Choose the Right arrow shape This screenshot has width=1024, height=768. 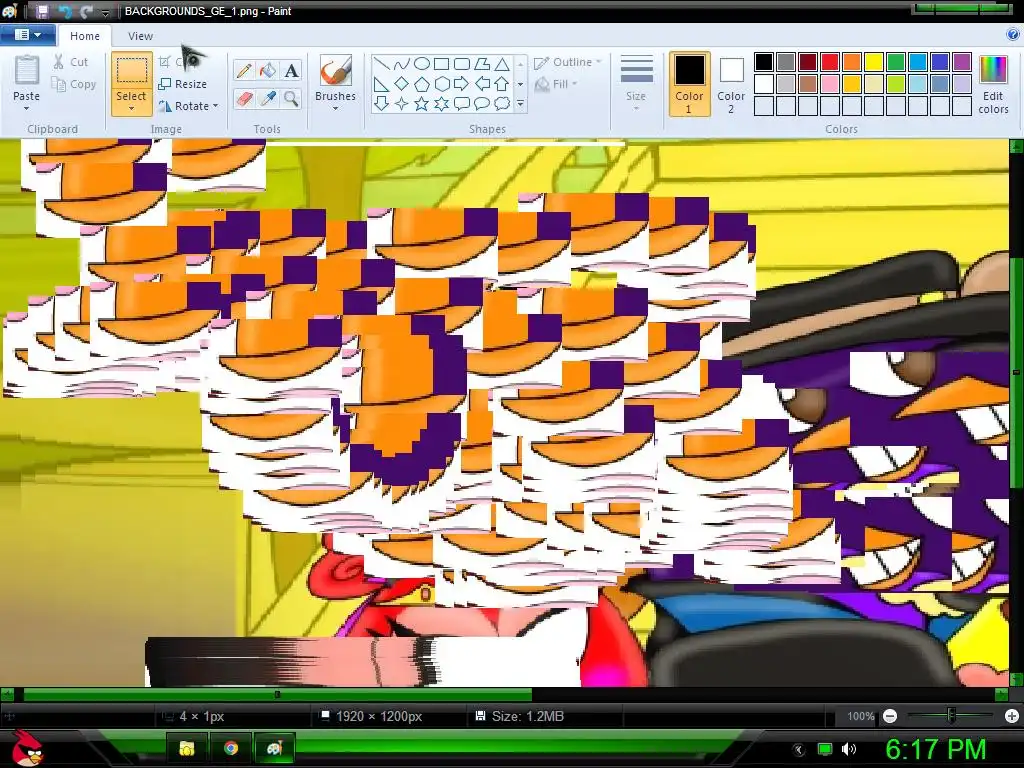462,84
